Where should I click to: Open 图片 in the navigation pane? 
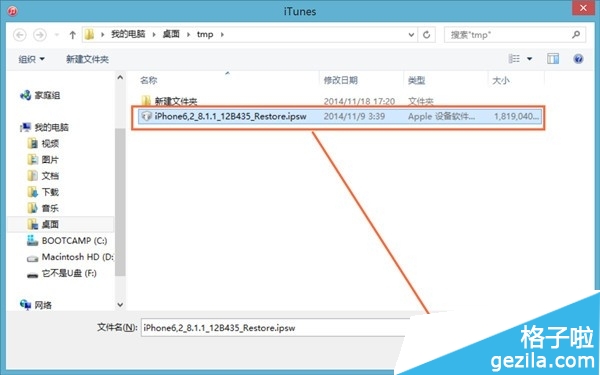pos(50,160)
